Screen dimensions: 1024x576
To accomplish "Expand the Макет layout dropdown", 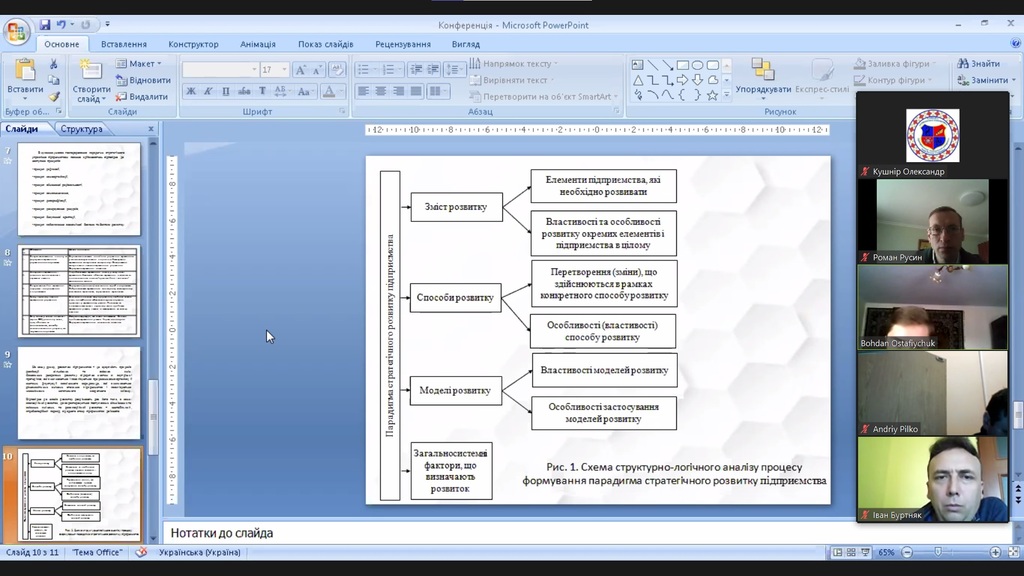I will (x=141, y=64).
